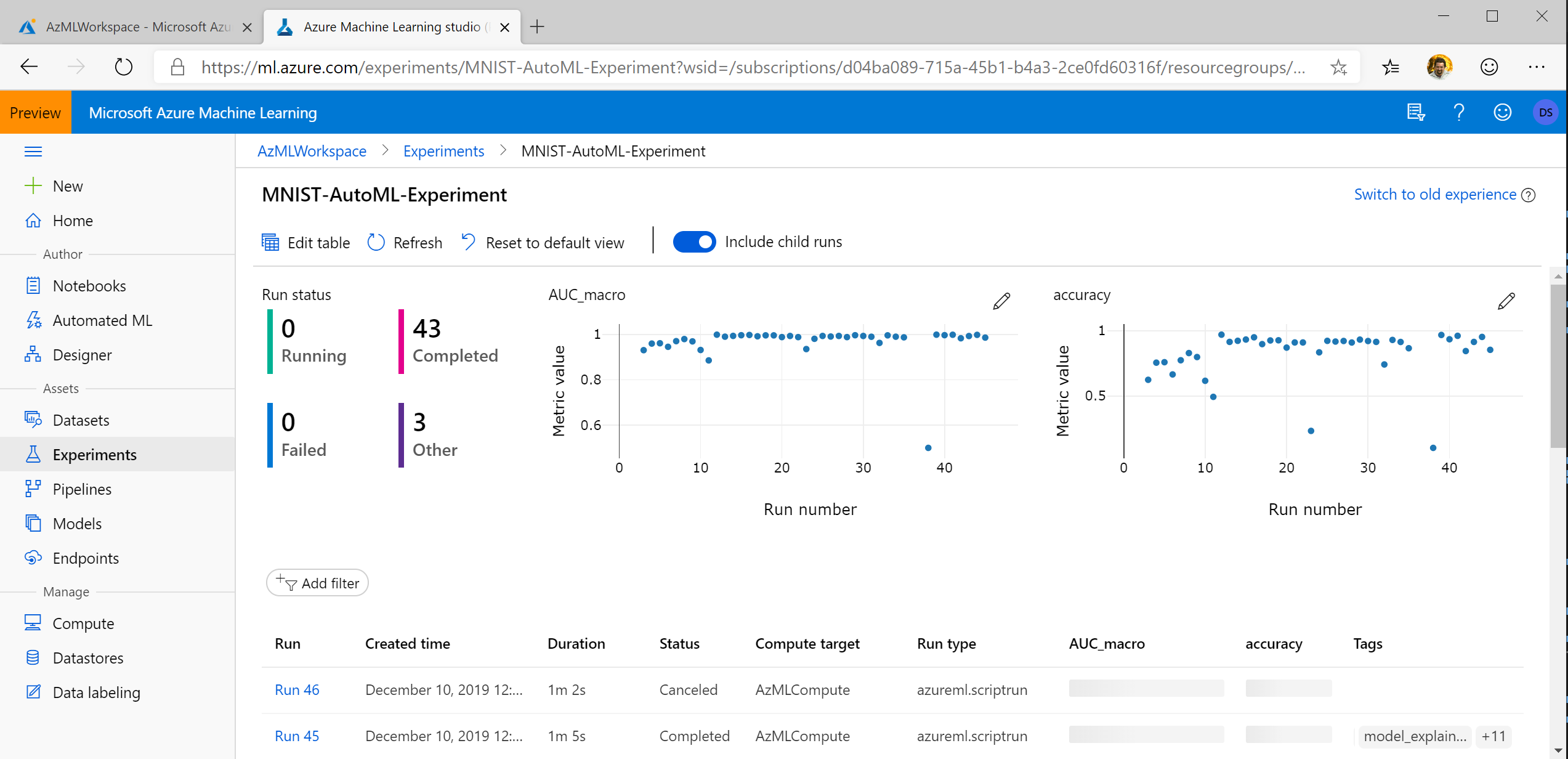Viewport: 1568px width, 759px height.
Task: Open the notifications panel icon in header
Action: click(1416, 113)
